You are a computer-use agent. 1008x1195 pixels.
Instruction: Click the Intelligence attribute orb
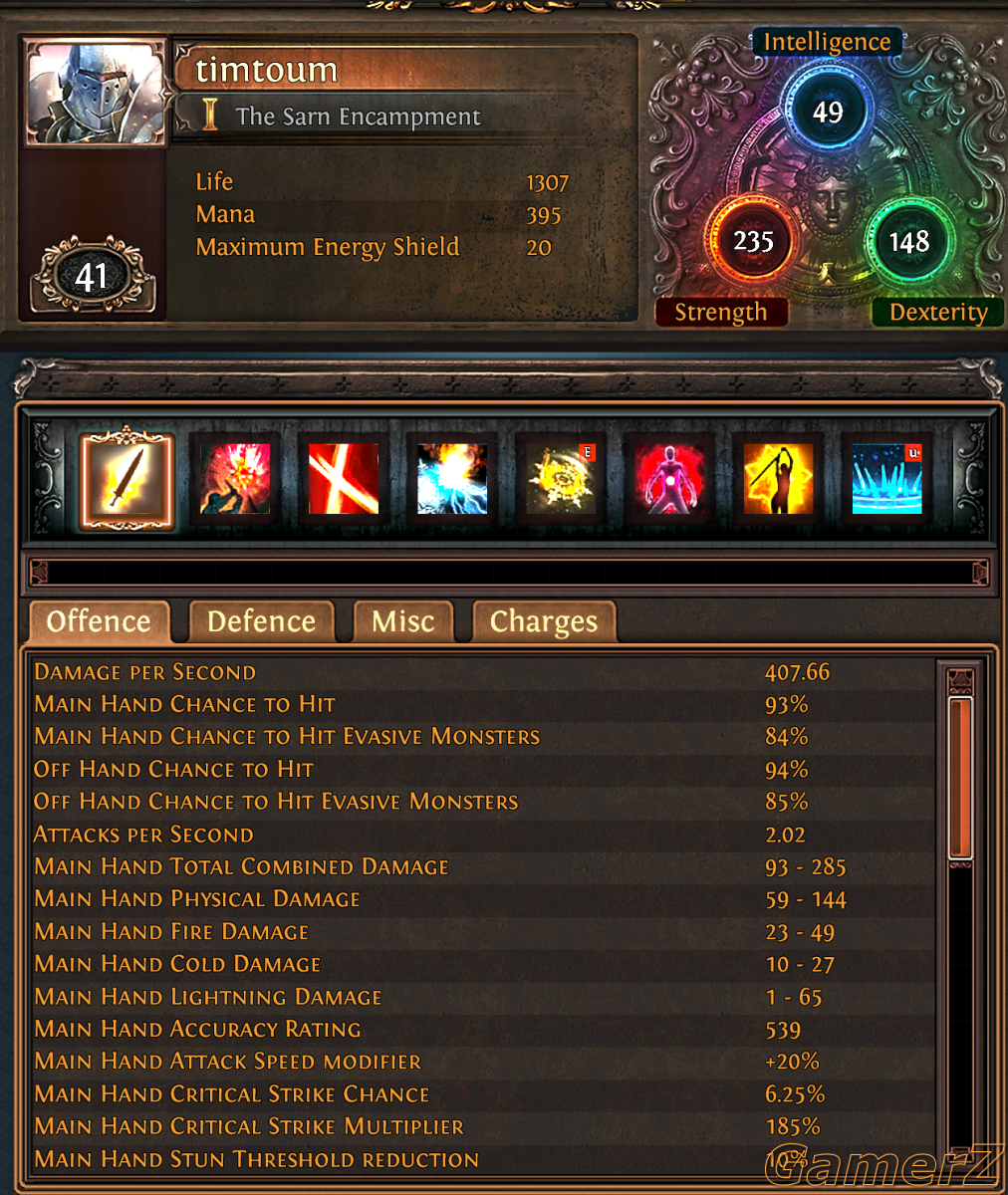click(827, 111)
